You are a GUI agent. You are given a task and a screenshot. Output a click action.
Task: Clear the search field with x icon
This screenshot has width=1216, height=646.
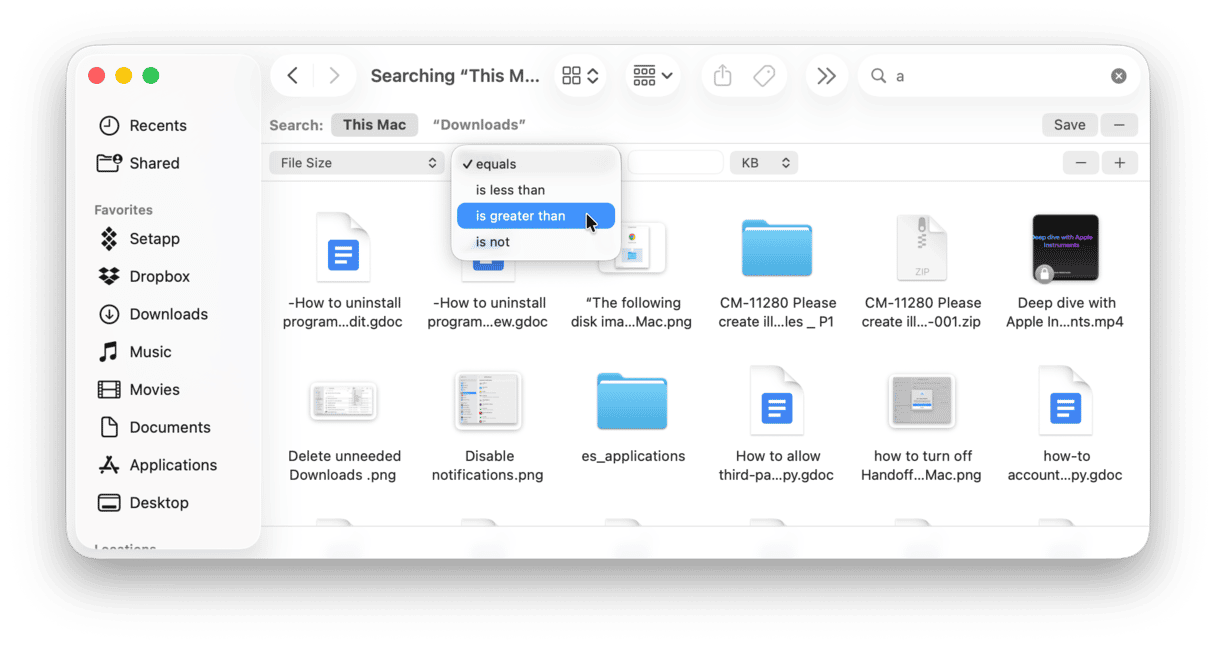pyautogui.click(x=1118, y=76)
